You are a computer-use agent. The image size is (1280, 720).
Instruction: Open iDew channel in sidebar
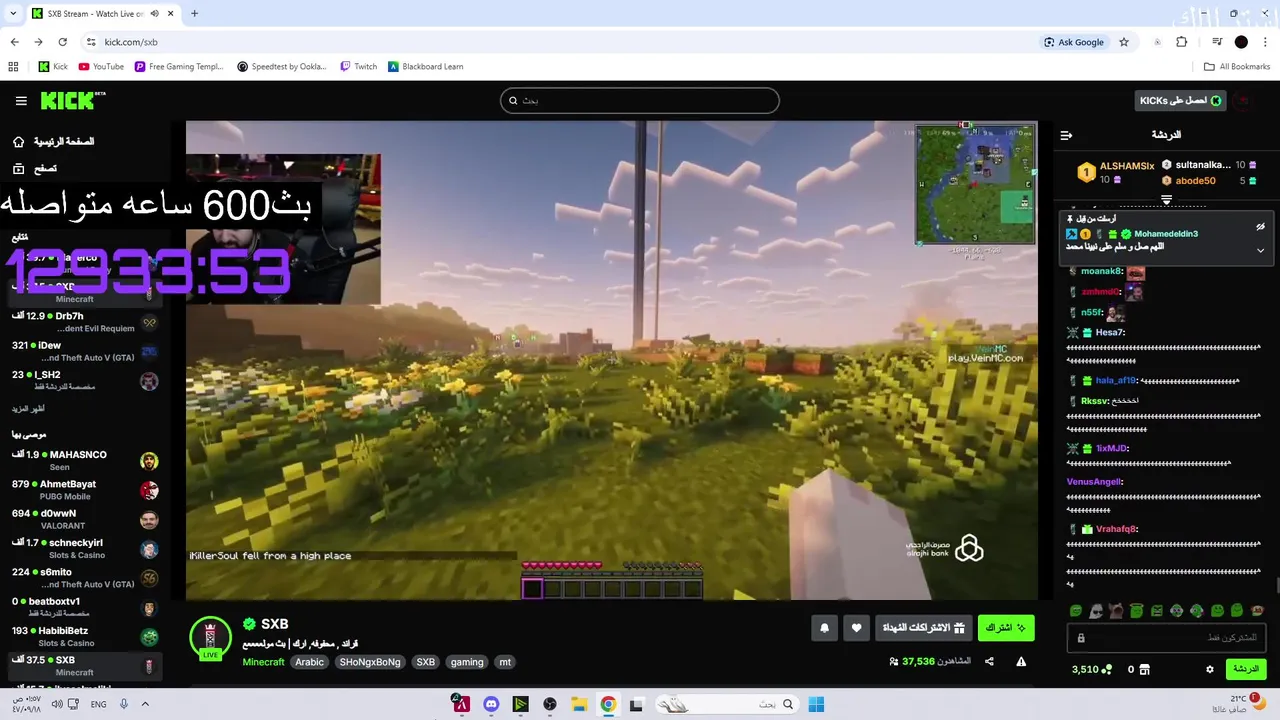tap(84, 351)
